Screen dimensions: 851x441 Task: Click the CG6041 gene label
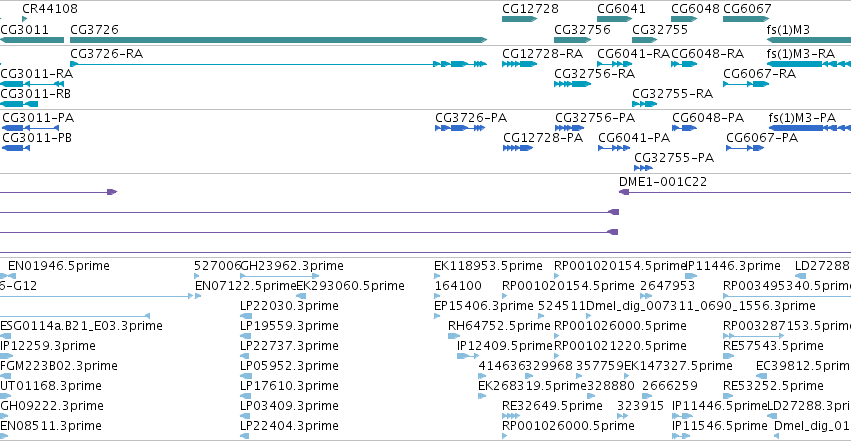621,9
